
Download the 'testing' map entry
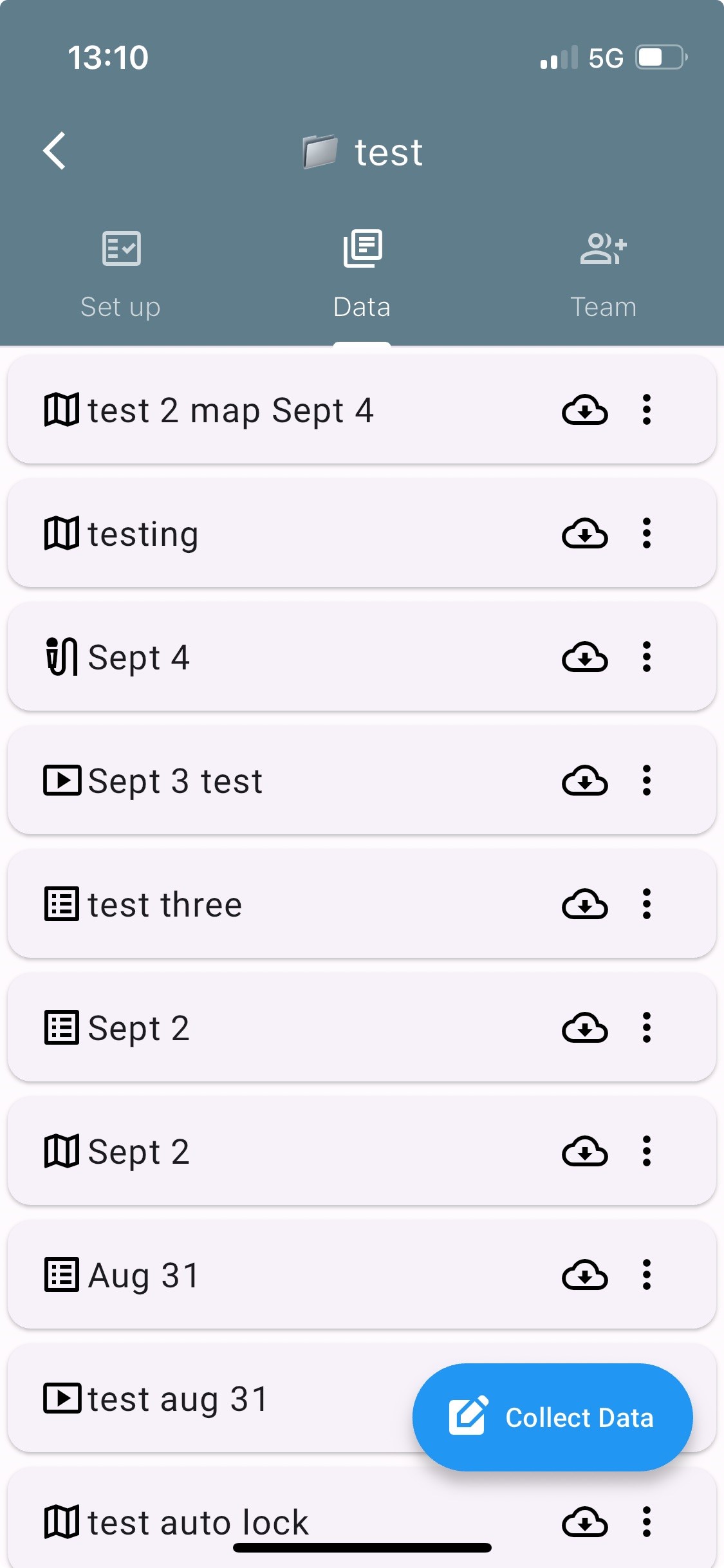point(584,534)
